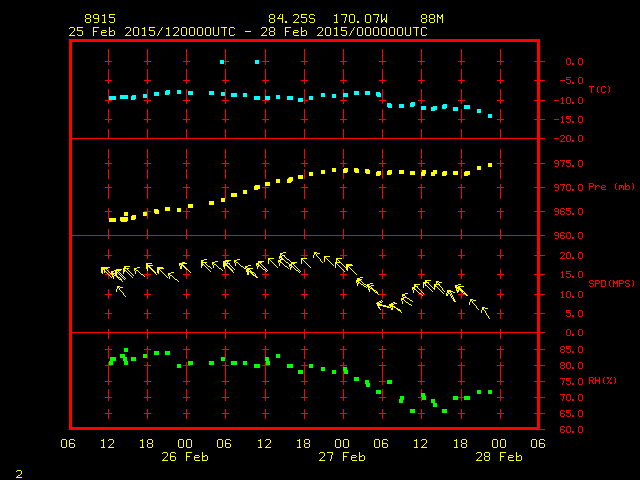
Task: Click the 965.0 pressure tick label
Action: point(569,212)
